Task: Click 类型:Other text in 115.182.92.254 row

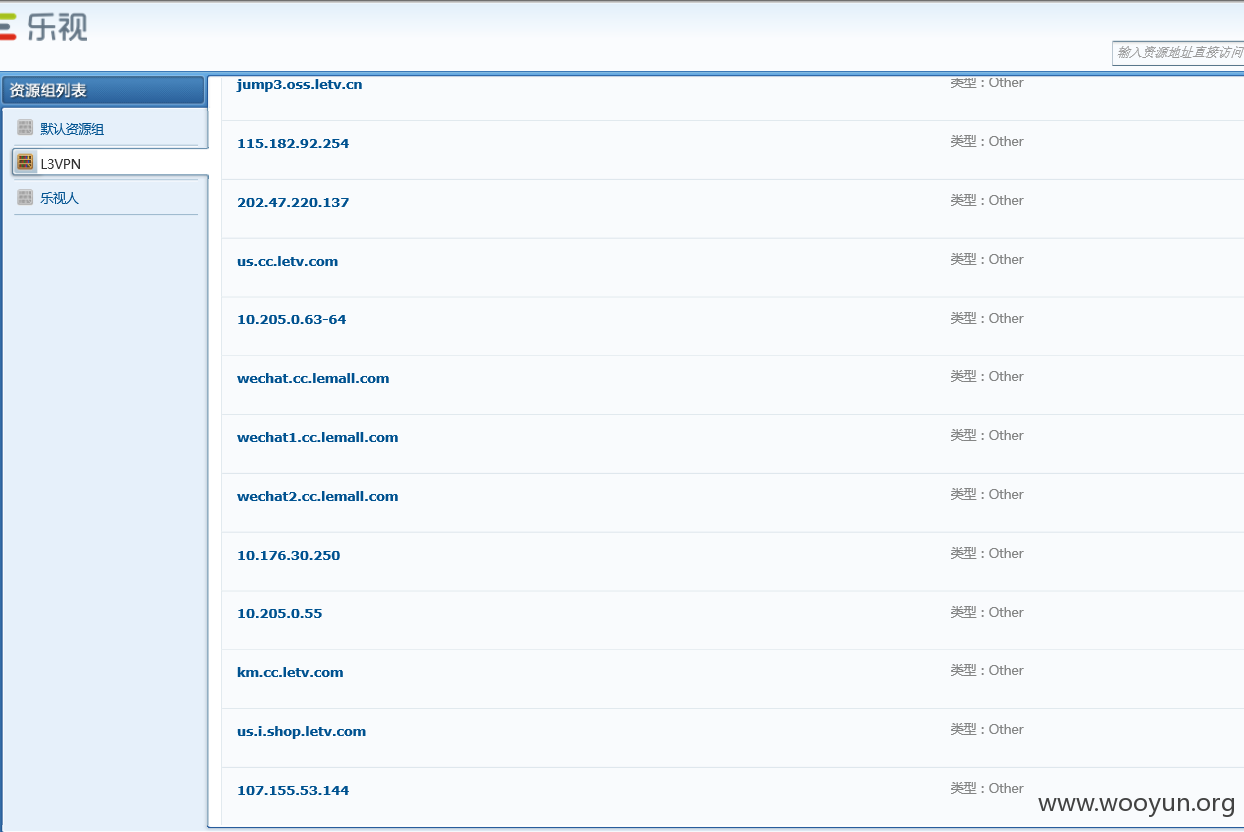Action: (987, 141)
